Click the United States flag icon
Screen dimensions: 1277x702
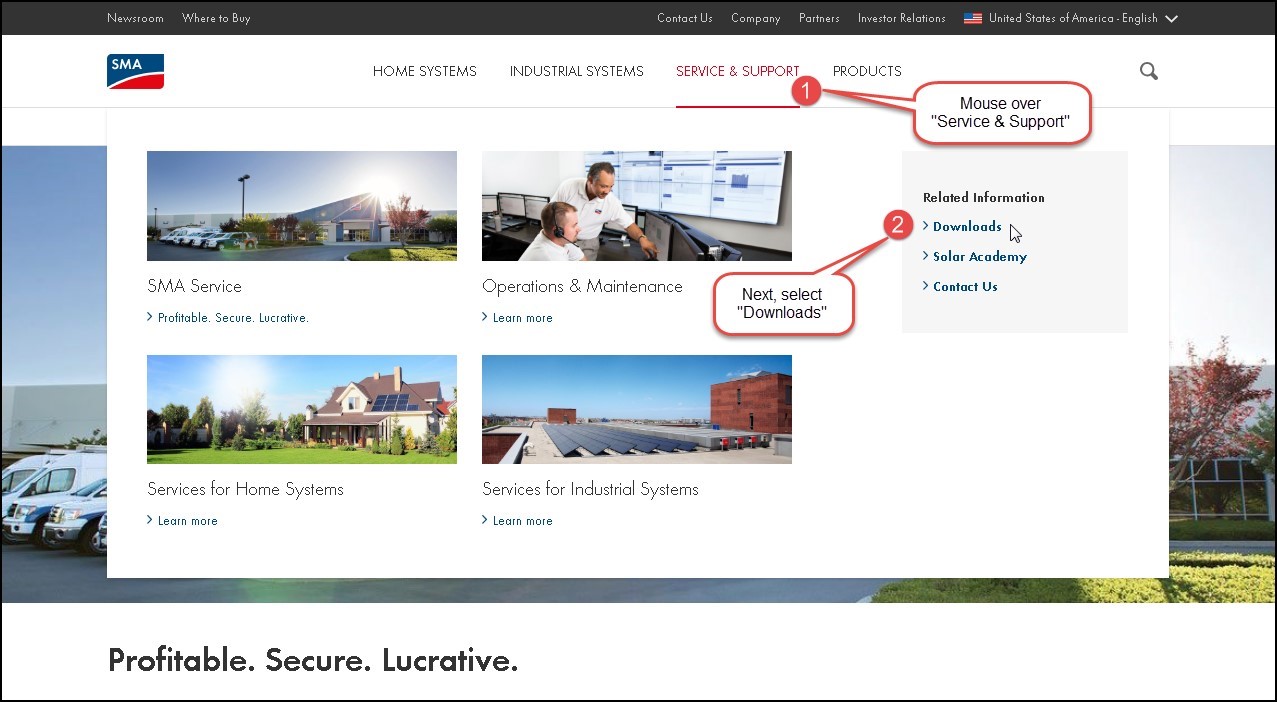(972, 17)
